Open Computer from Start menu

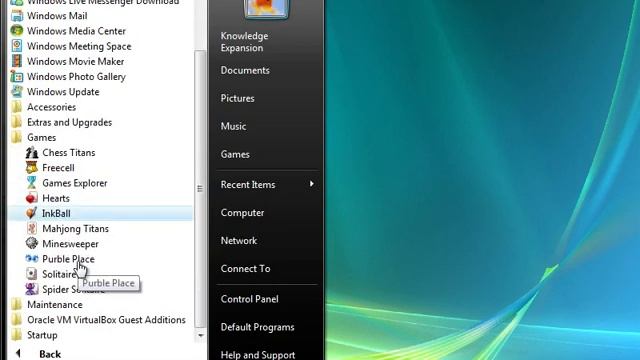[x=242, y=213]
